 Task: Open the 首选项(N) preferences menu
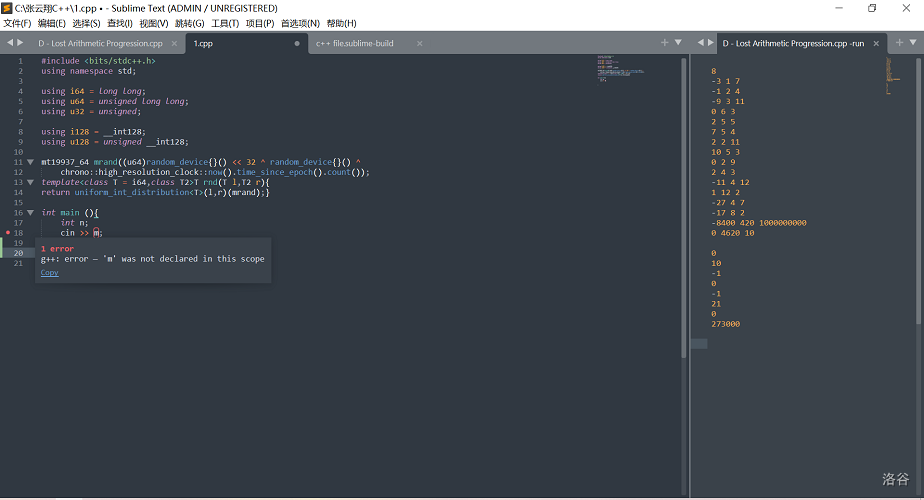coord(300,23)
